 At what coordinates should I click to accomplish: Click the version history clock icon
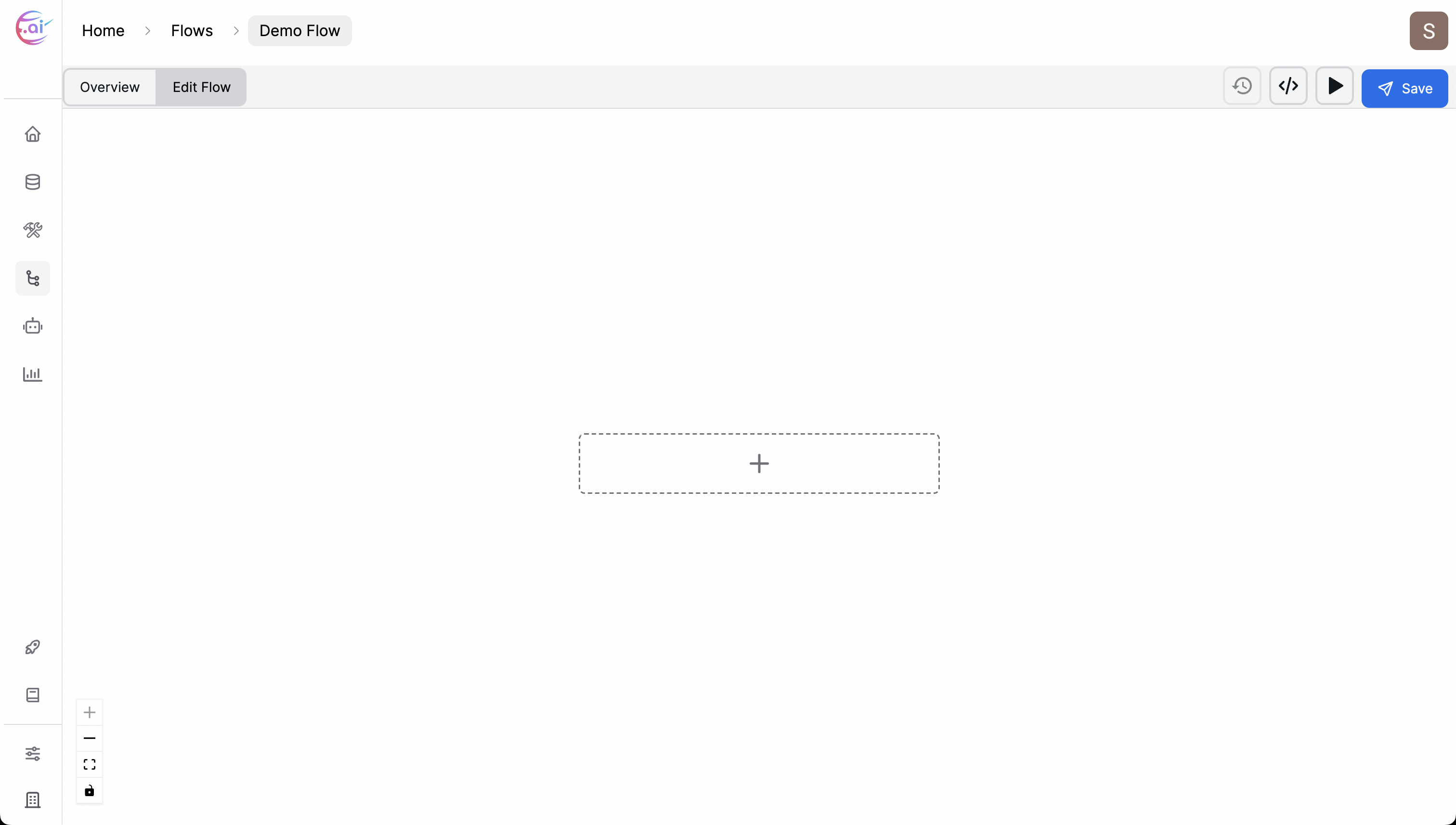1242,86
